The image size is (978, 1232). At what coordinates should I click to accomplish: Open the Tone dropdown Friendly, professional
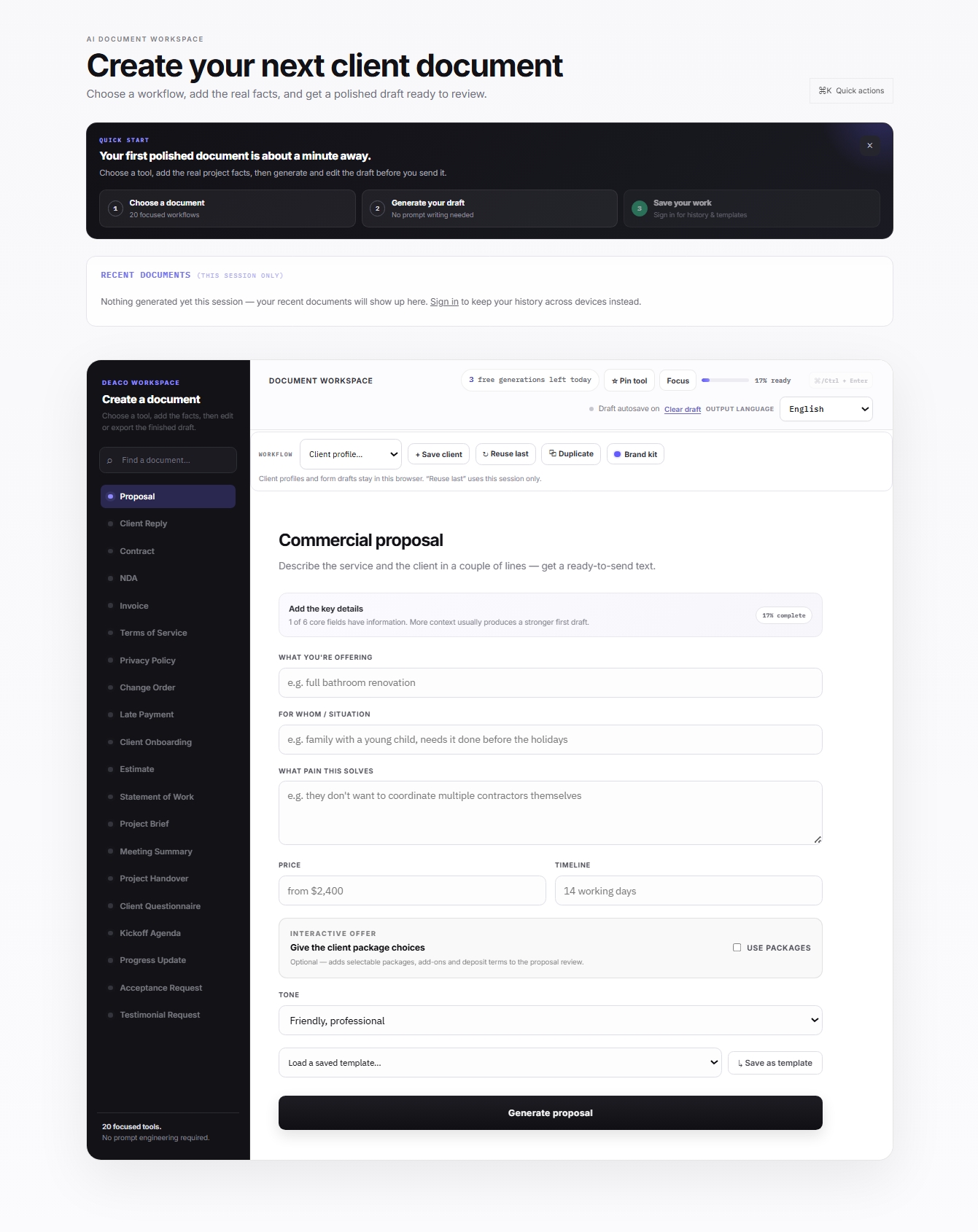tap(551, 1021)
